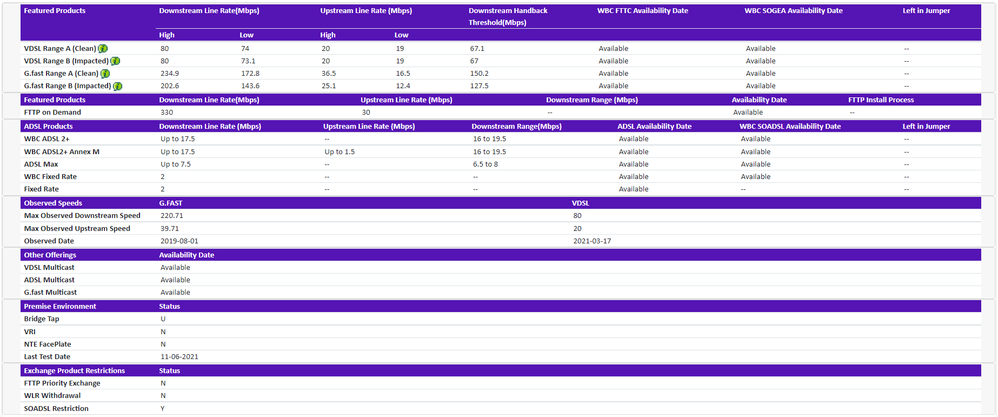Click the WBC SOGEA Availability Date column header
The image size is (998, 417).
(x=793, y=10)
